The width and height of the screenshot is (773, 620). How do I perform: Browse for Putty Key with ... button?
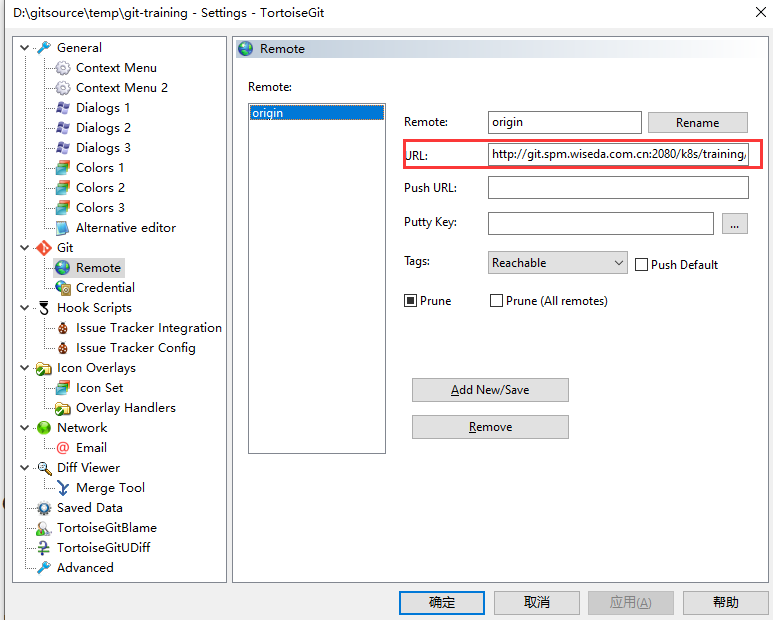(735, 224)
